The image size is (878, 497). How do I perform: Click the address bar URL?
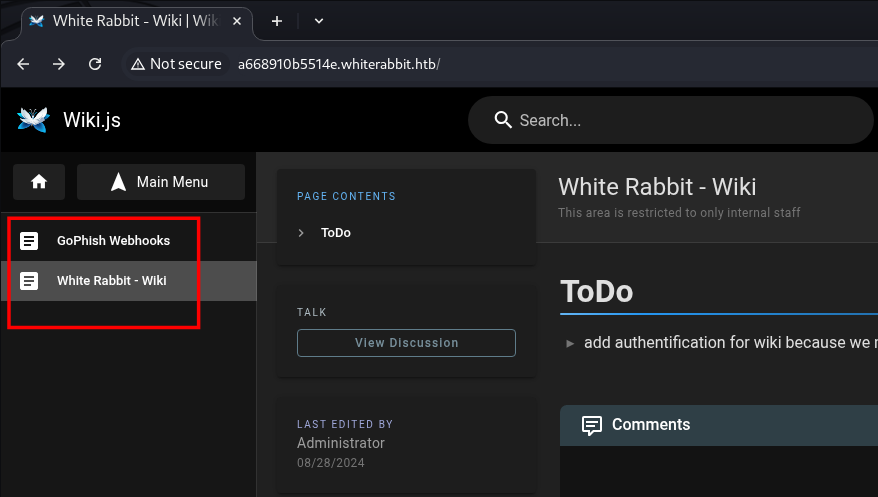(338, 64)
